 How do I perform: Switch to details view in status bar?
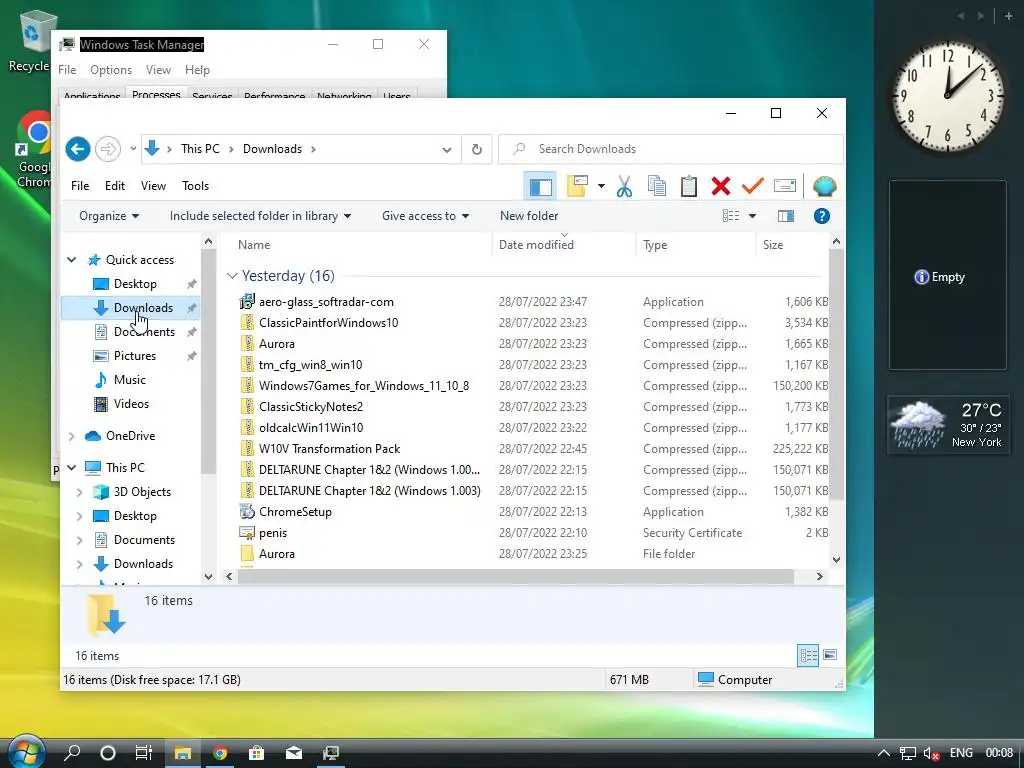click(x=808, y=655)
